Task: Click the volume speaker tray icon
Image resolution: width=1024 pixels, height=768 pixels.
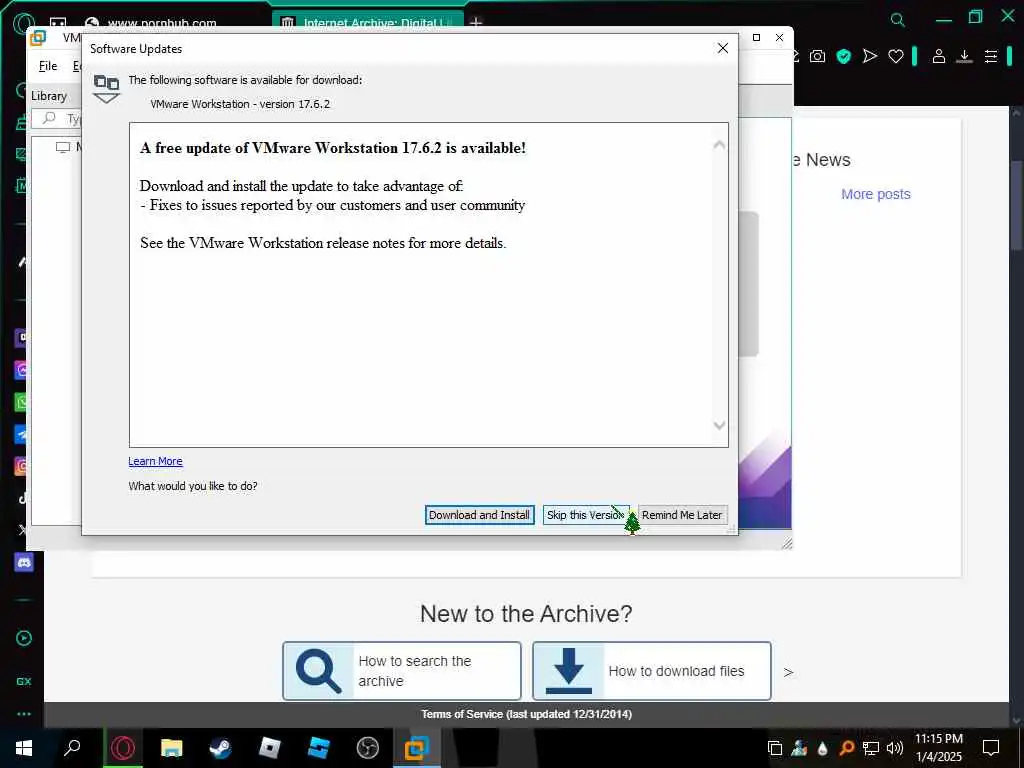Action: (894, 748)
